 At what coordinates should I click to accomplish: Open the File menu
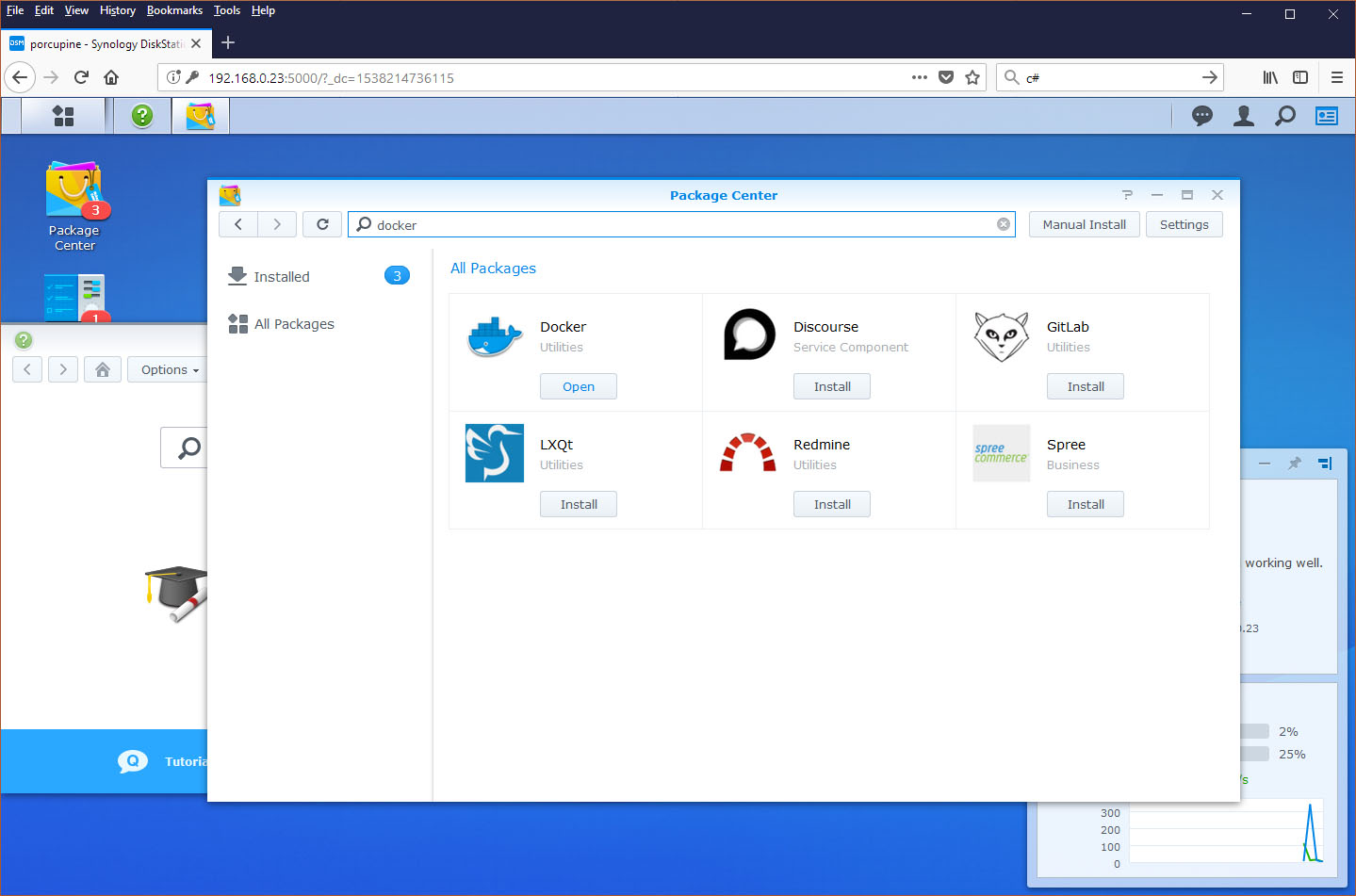pyautogui.click(x=15, y=10)
